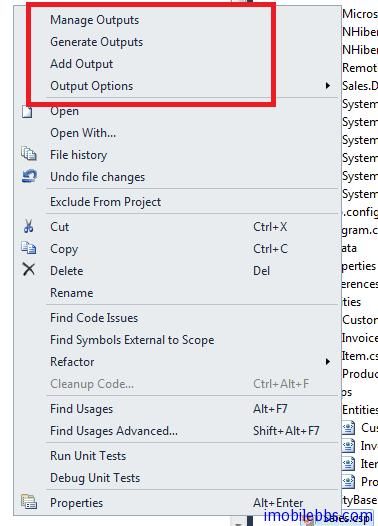Select Item.cs in the solution tree
Image resolution: width=378 pixels, height=526 pixels.
point(360,356)
